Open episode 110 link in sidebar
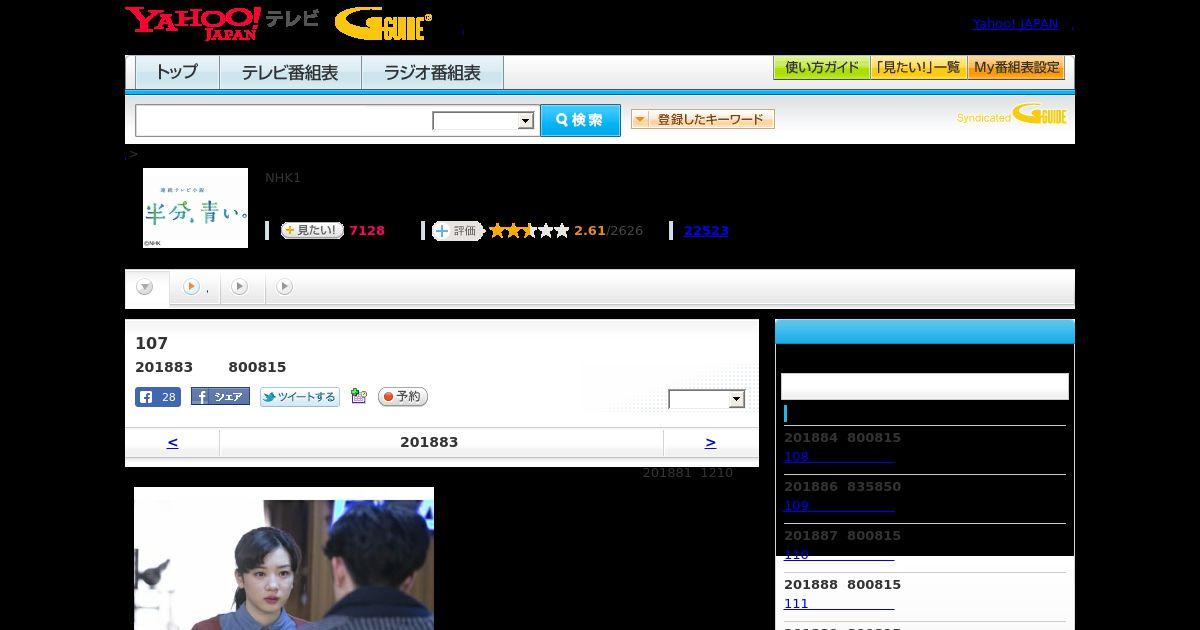This screenshot has width=1200, height=630. pyautogui.click(x=839, y=555)
